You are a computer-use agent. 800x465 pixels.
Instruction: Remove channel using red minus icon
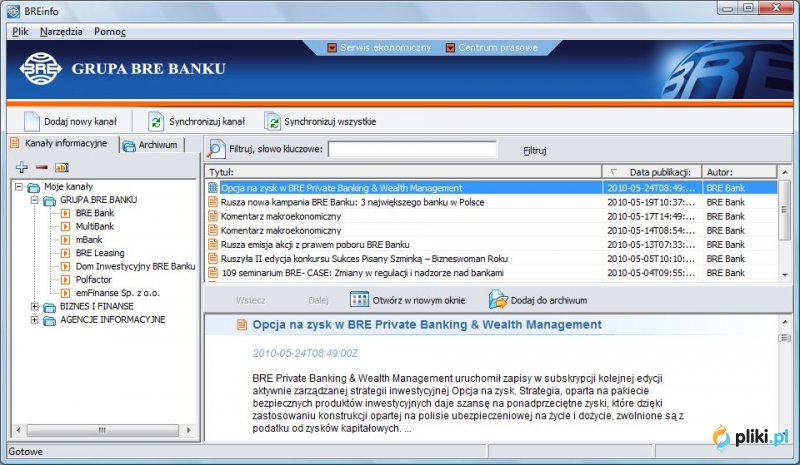tap(42, 167)
